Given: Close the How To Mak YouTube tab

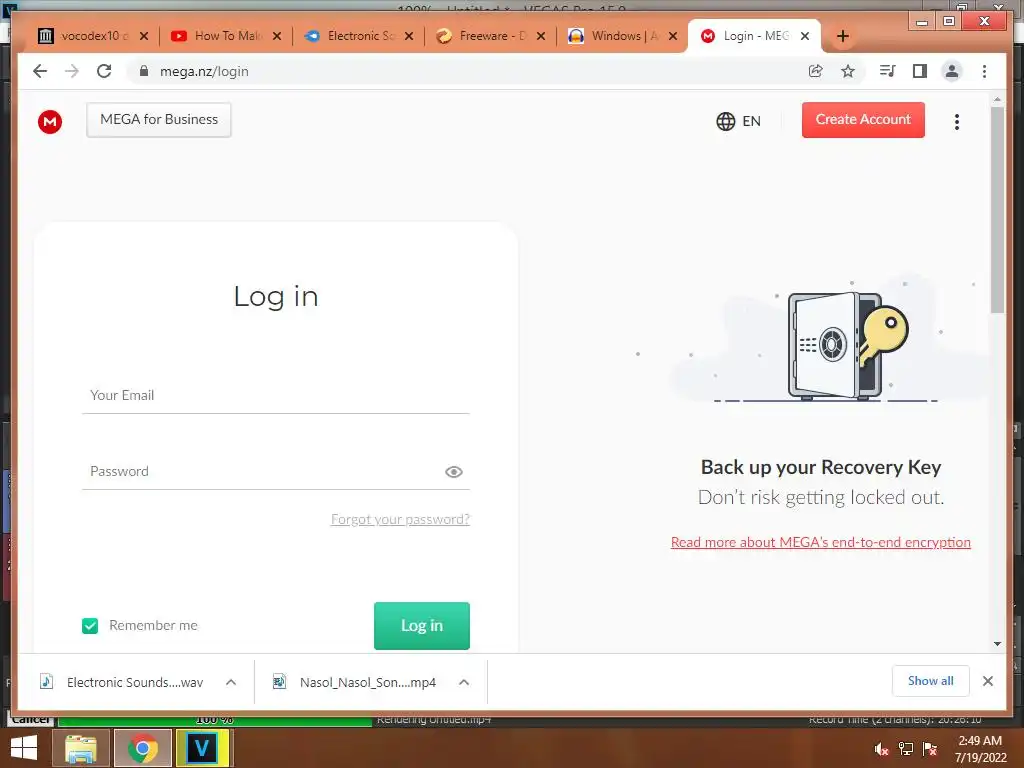Looking at the screenshot, I should pos(277,36).
